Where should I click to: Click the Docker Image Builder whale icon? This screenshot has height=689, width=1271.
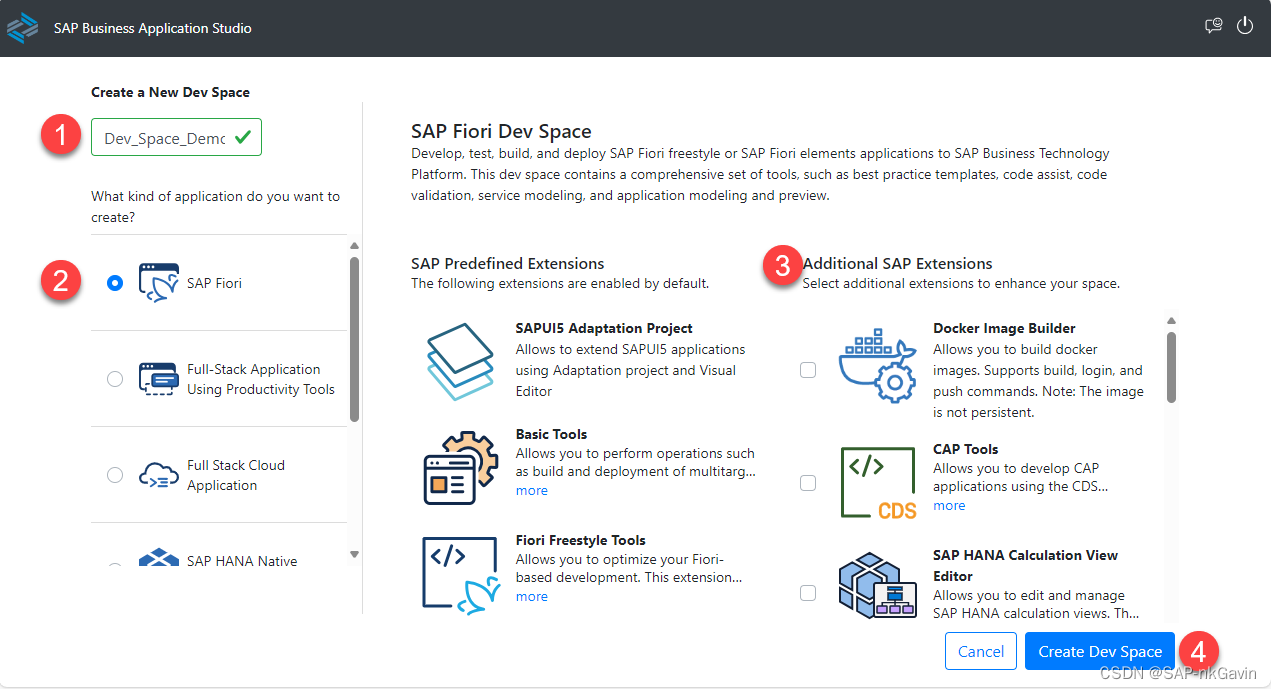pos(877,364)
